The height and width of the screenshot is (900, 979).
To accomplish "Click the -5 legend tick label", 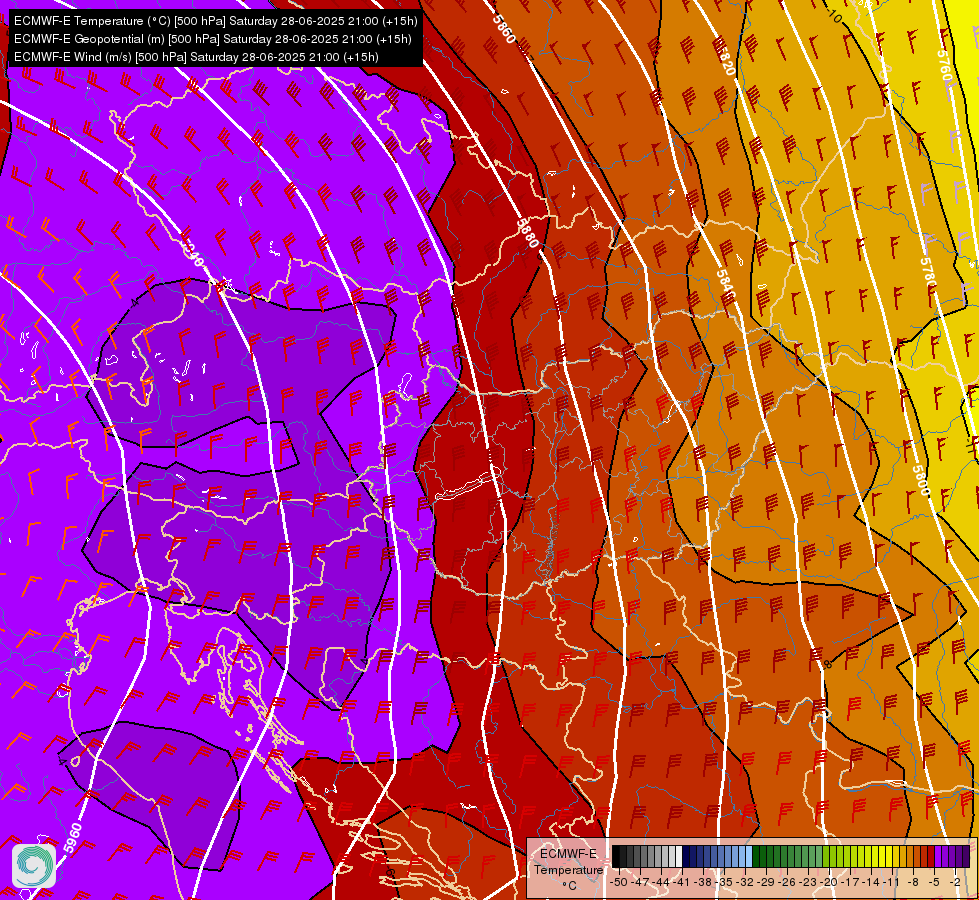I will [x=934, y=882].
